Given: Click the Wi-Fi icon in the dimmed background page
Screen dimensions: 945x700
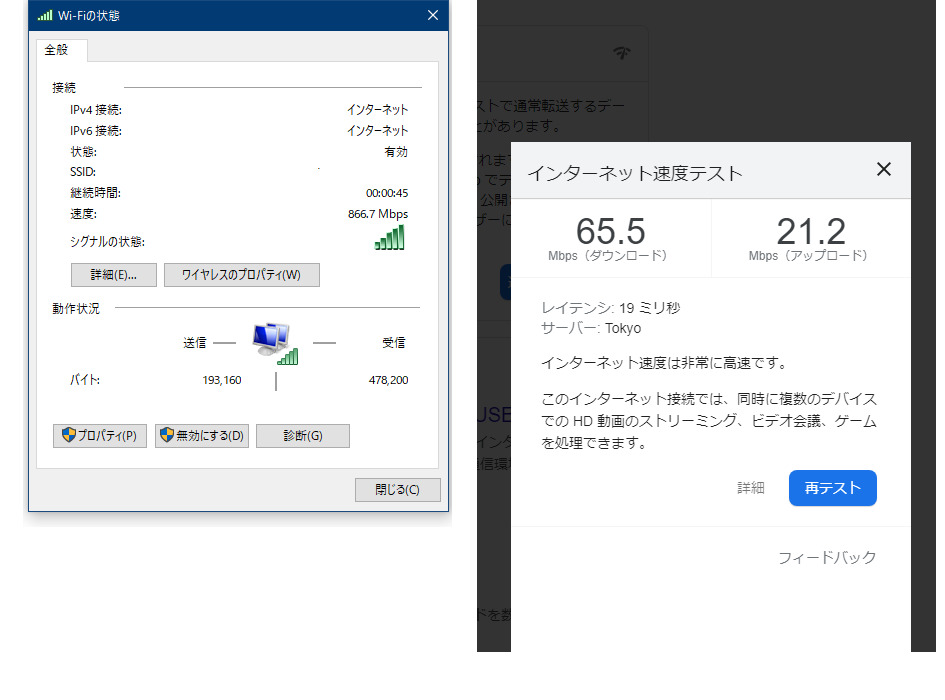Looking at the screenshot, I should [622, 52].
